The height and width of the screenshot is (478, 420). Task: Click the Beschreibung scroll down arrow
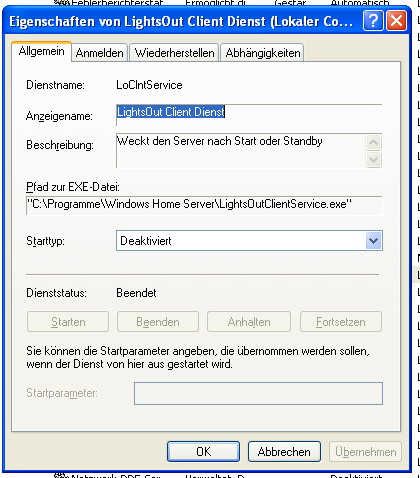click(x=374, y=159)
